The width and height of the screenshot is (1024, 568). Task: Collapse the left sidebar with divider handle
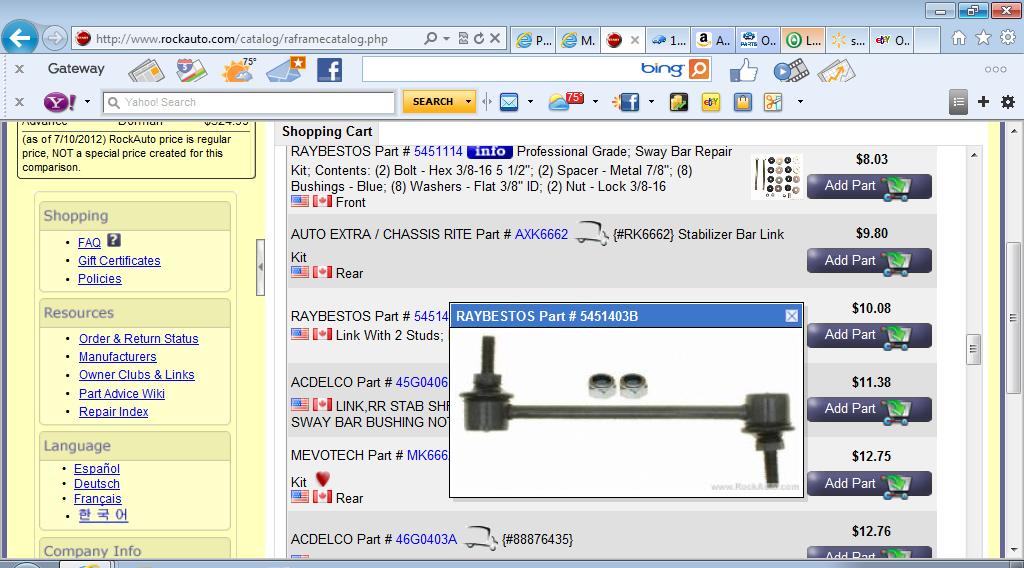click(x=261, y=267)
